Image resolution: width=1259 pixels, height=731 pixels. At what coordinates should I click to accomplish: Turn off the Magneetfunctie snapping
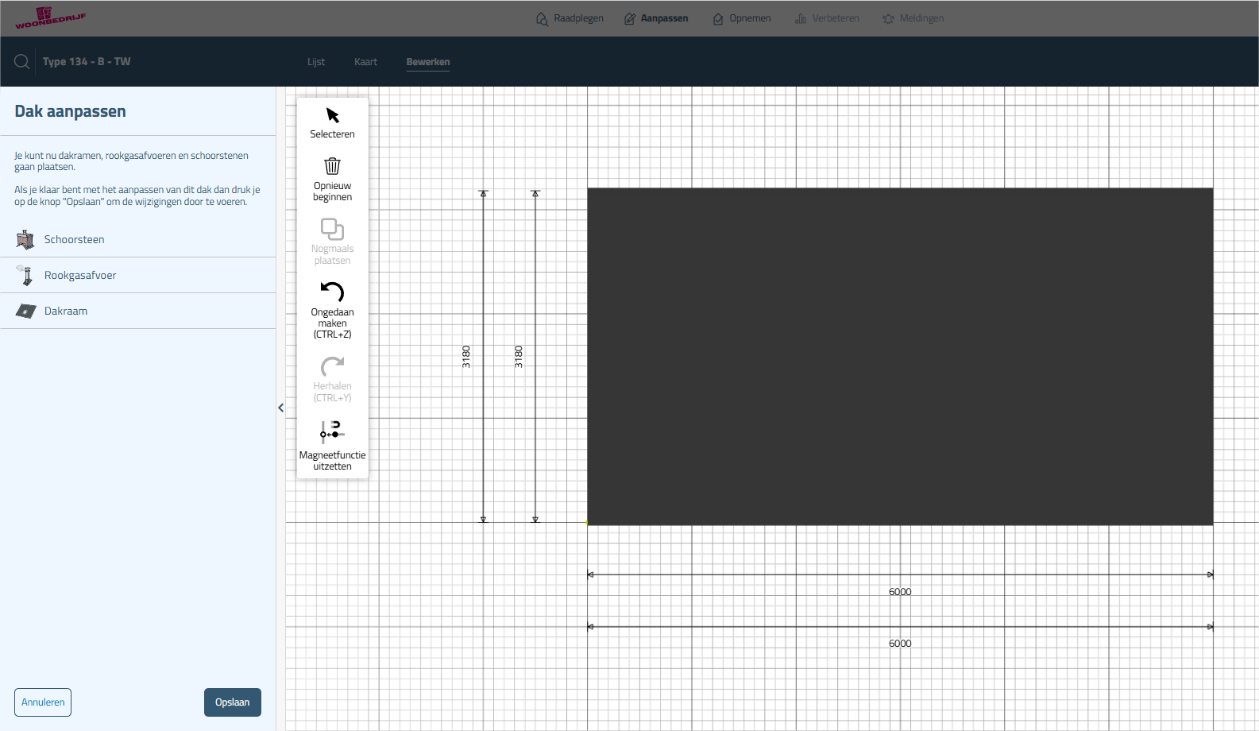(332, 431)
